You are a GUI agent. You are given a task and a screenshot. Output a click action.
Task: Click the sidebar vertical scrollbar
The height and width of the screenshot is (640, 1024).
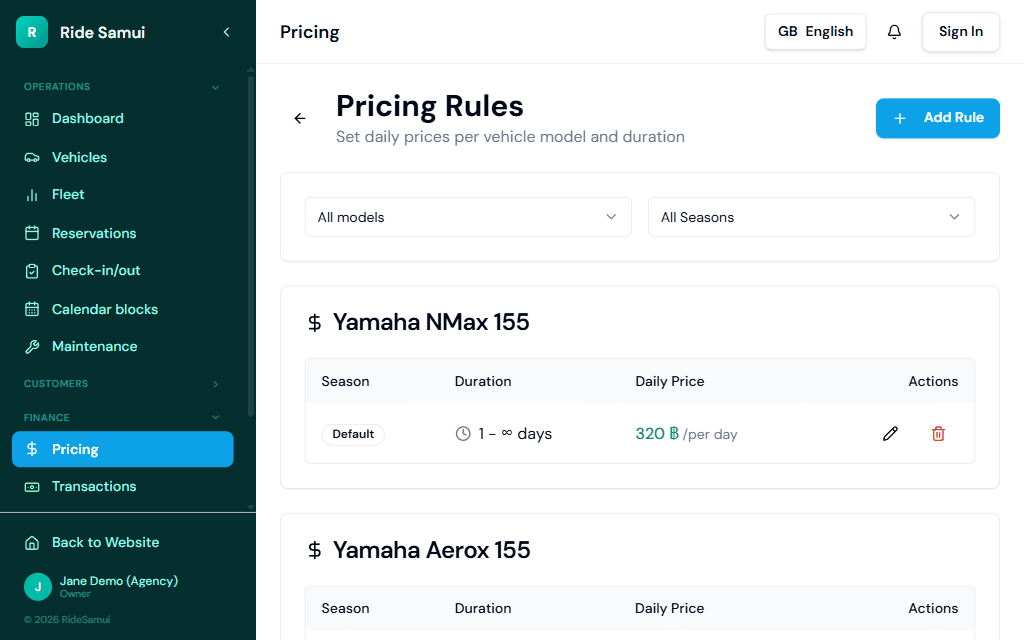[251, 245]
